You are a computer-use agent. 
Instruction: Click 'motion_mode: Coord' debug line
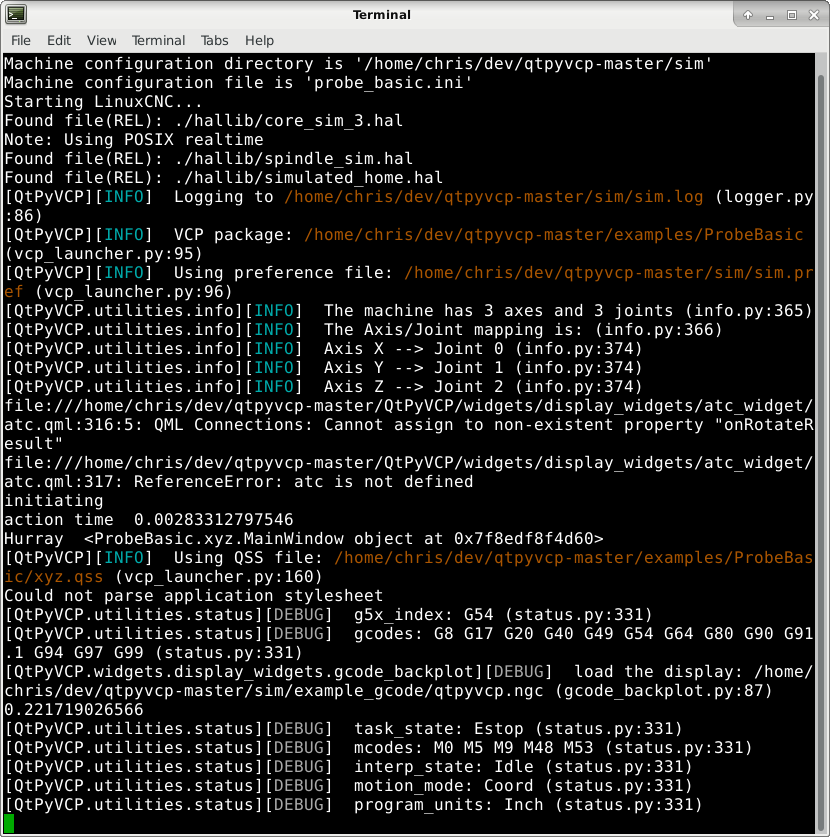click(348, 786)
